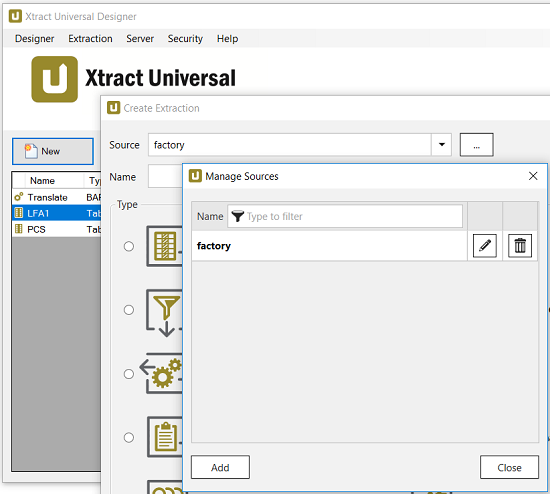
Task: Click the table icon of PCS row
Action: tap(19, 229)
